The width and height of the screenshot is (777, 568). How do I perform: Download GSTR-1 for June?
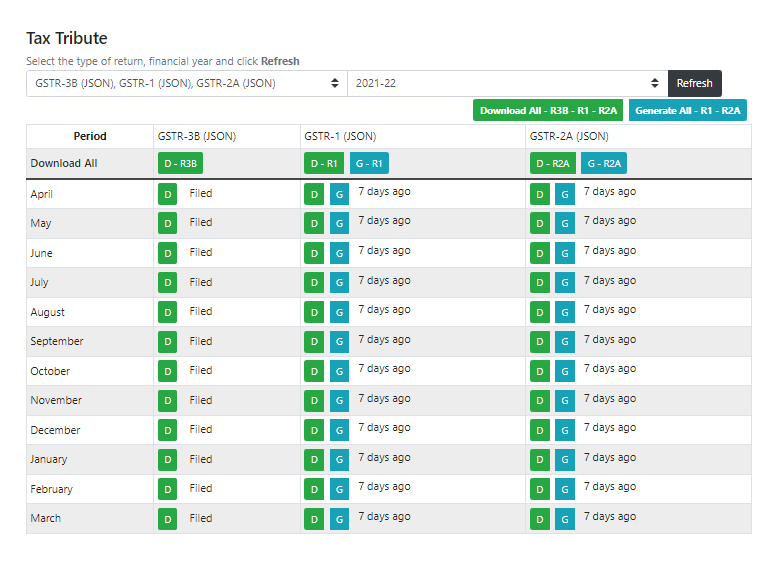click(x=314, y=253)
